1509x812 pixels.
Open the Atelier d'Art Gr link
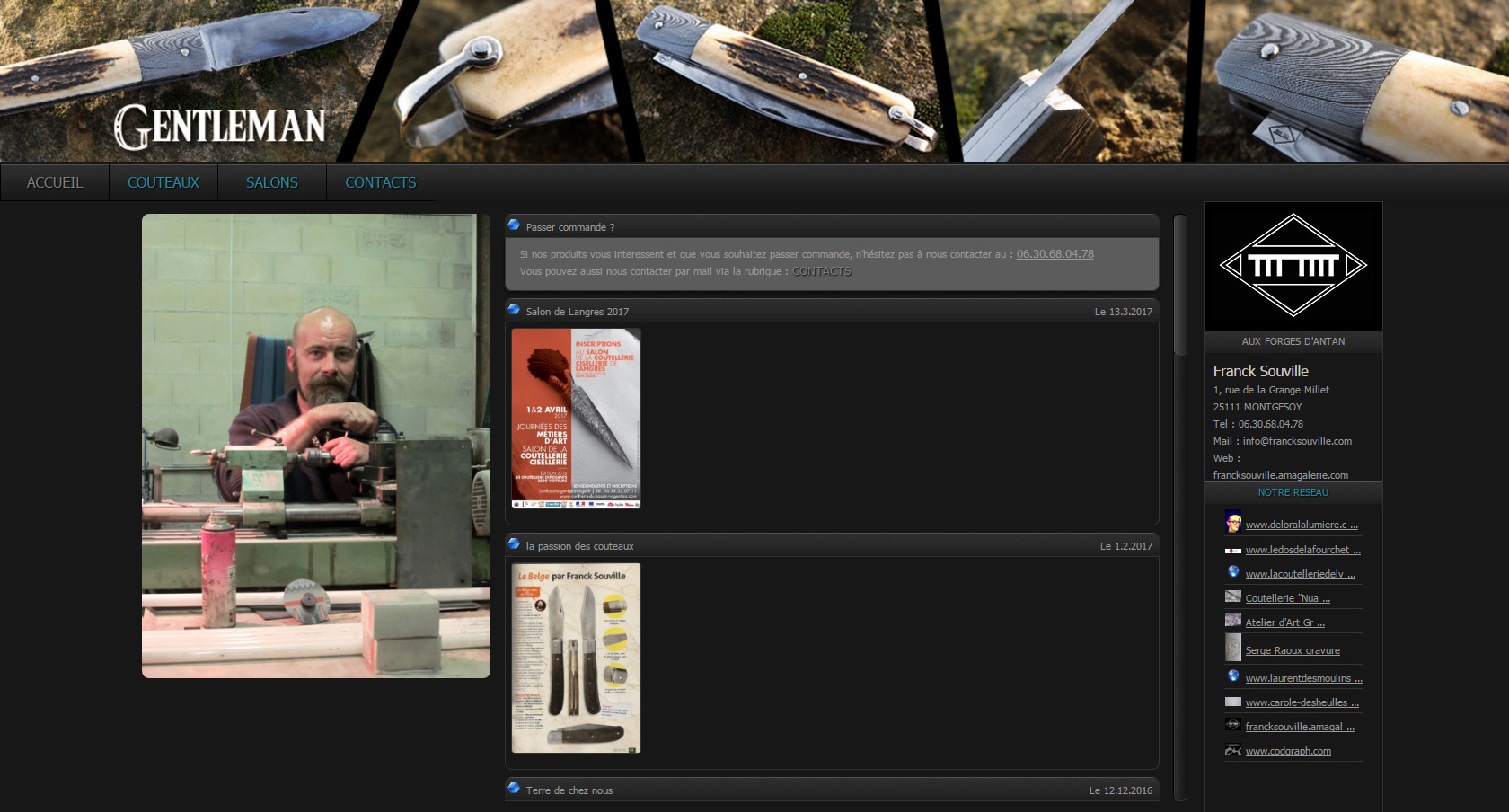pyautogui.click(x=1284, y=622)
